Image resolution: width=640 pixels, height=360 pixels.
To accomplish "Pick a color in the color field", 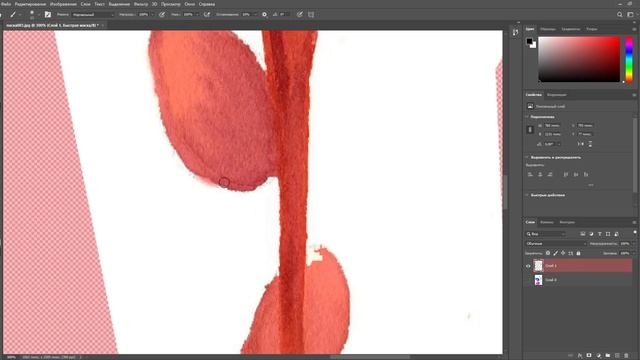I will pos(579,59).
